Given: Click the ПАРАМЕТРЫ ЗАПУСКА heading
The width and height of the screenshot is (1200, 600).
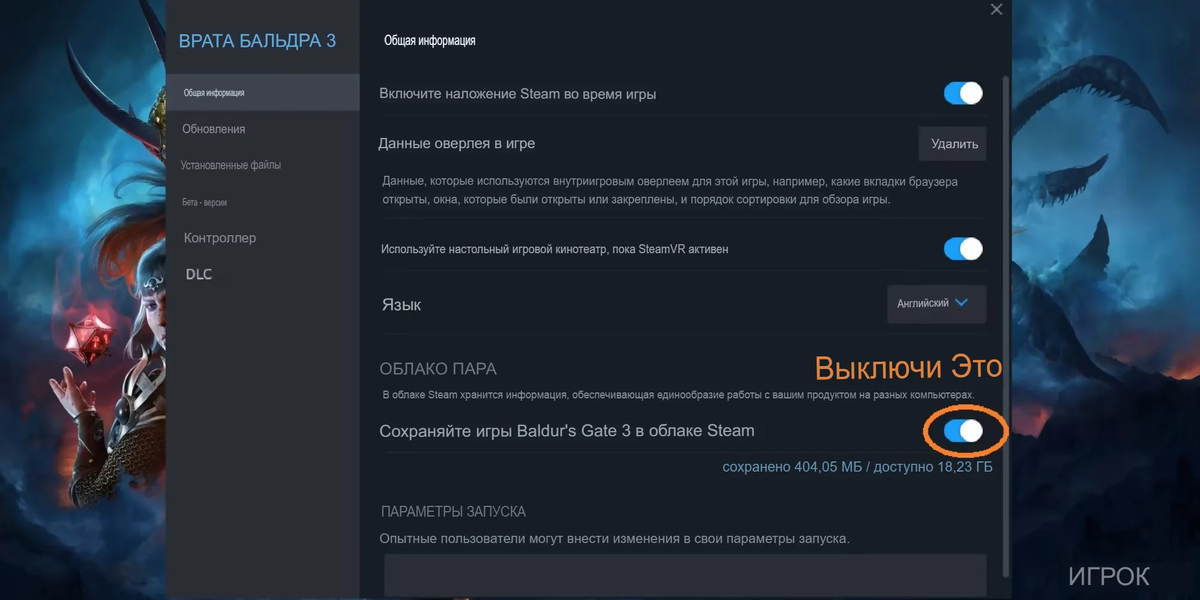Looking at the screenshot, I should pyautogui.click(x=453, y=511).
